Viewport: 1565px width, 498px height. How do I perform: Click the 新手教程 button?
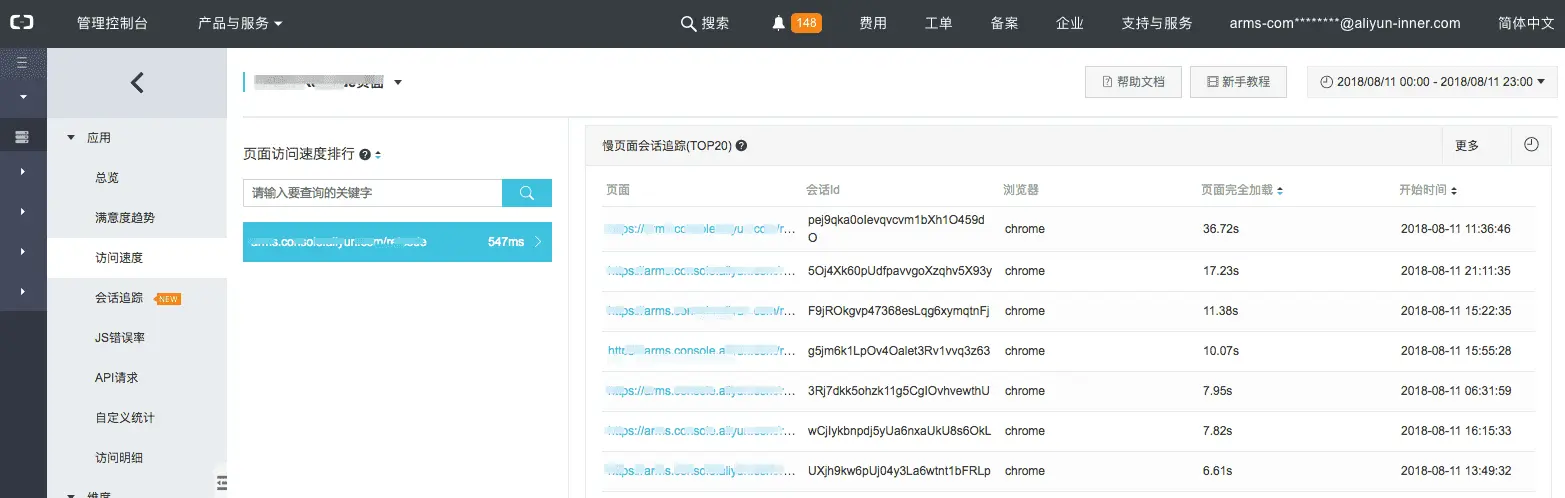(x=1238, y=82)
